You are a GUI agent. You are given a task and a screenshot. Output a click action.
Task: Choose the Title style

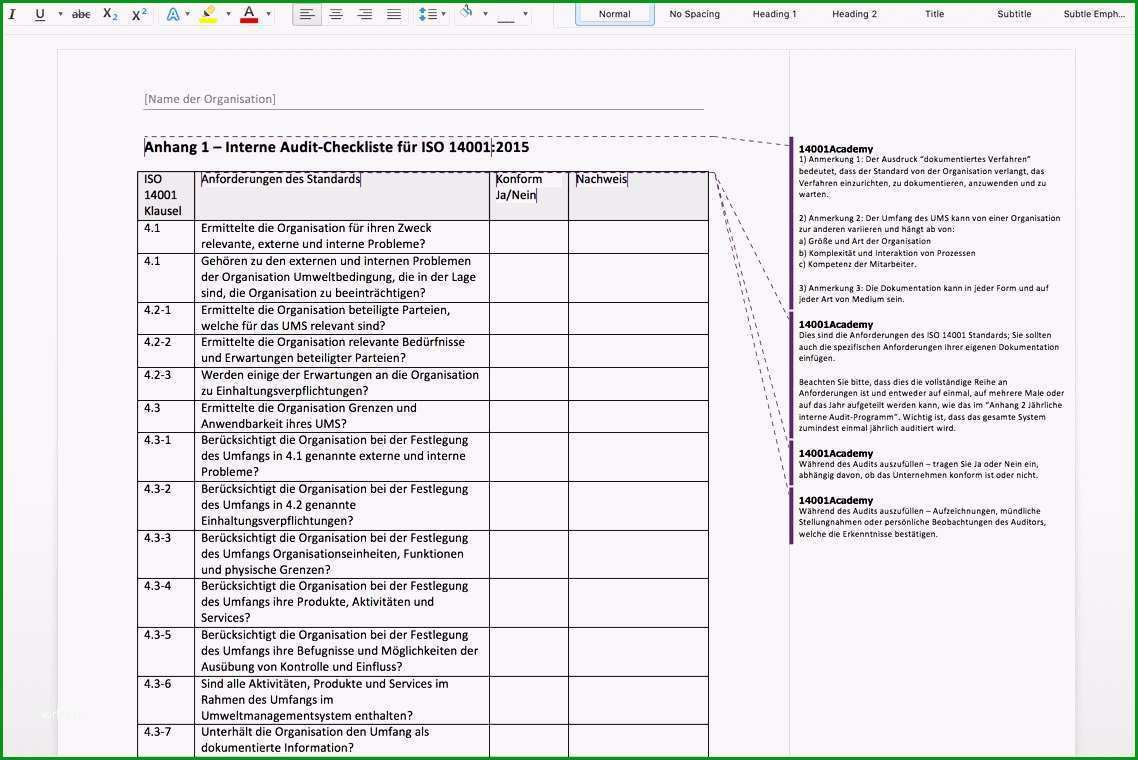tap(934, 14)
